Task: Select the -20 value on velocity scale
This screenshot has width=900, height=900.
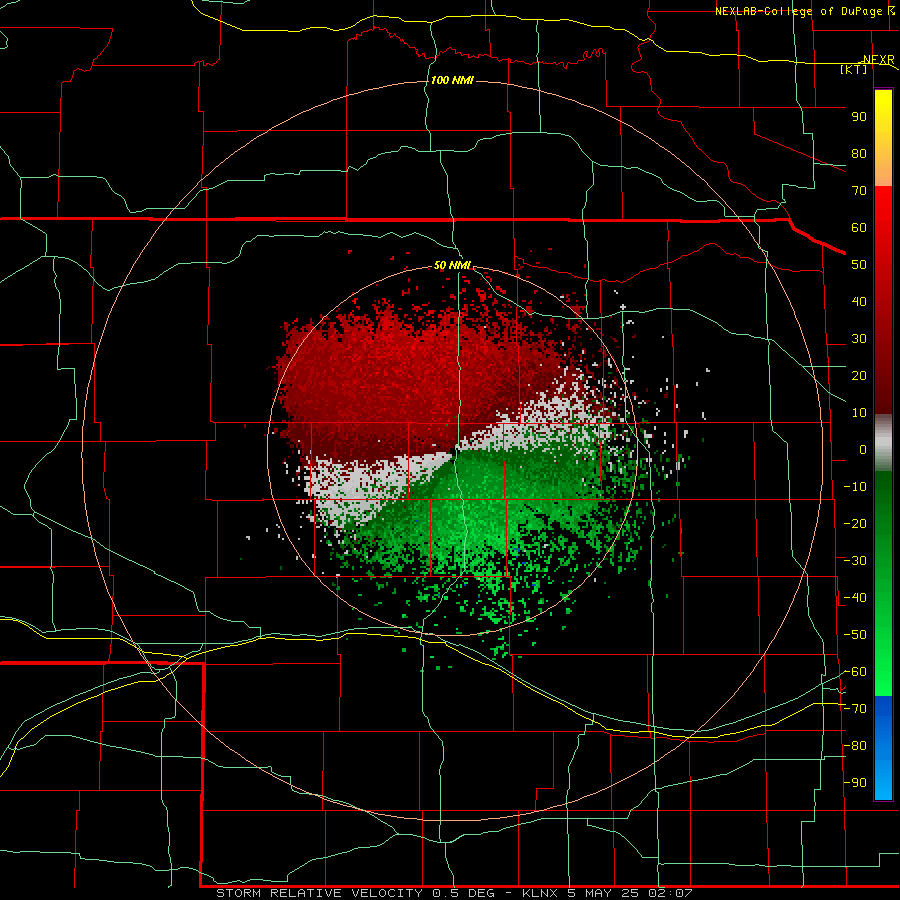Action: pos(855,523)
